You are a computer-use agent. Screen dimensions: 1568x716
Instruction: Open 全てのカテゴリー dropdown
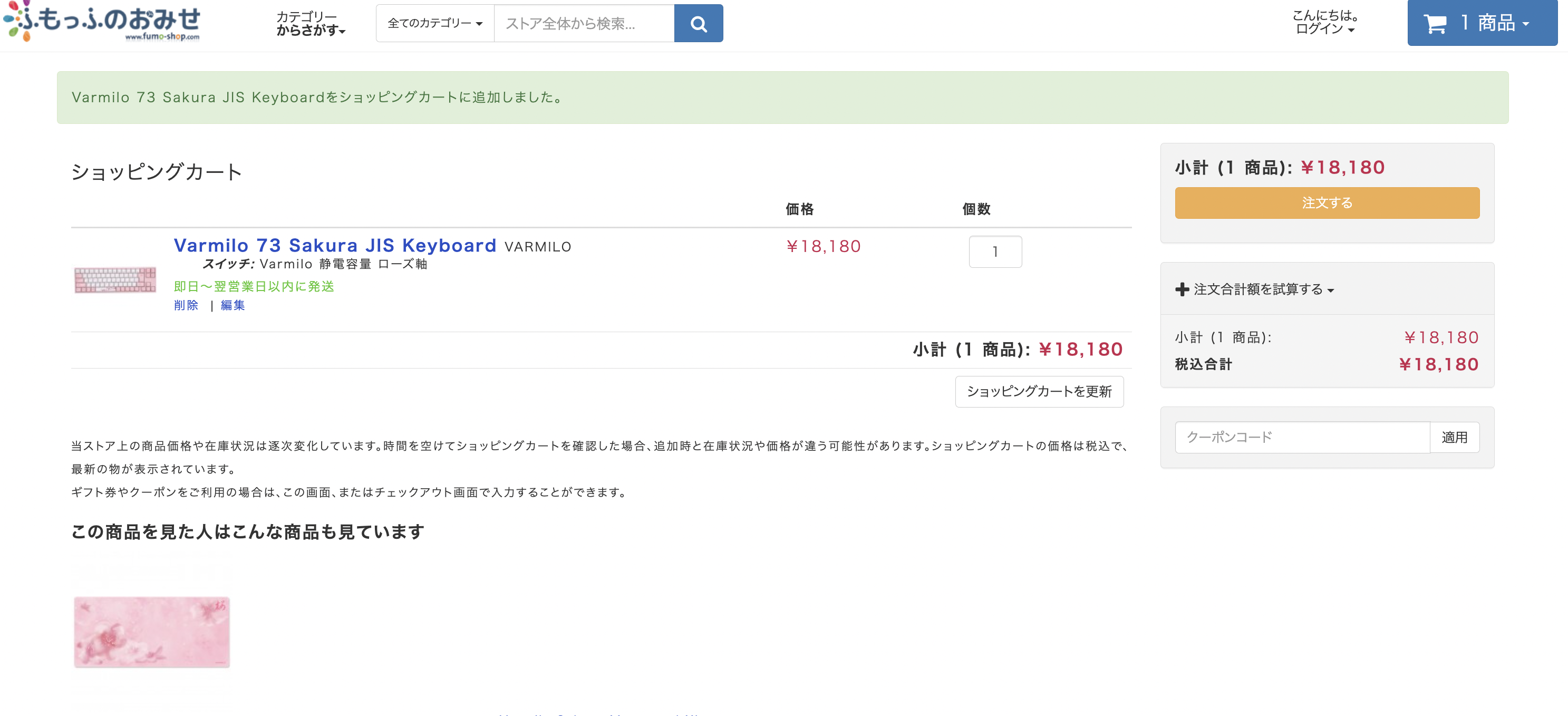point(434,24)
